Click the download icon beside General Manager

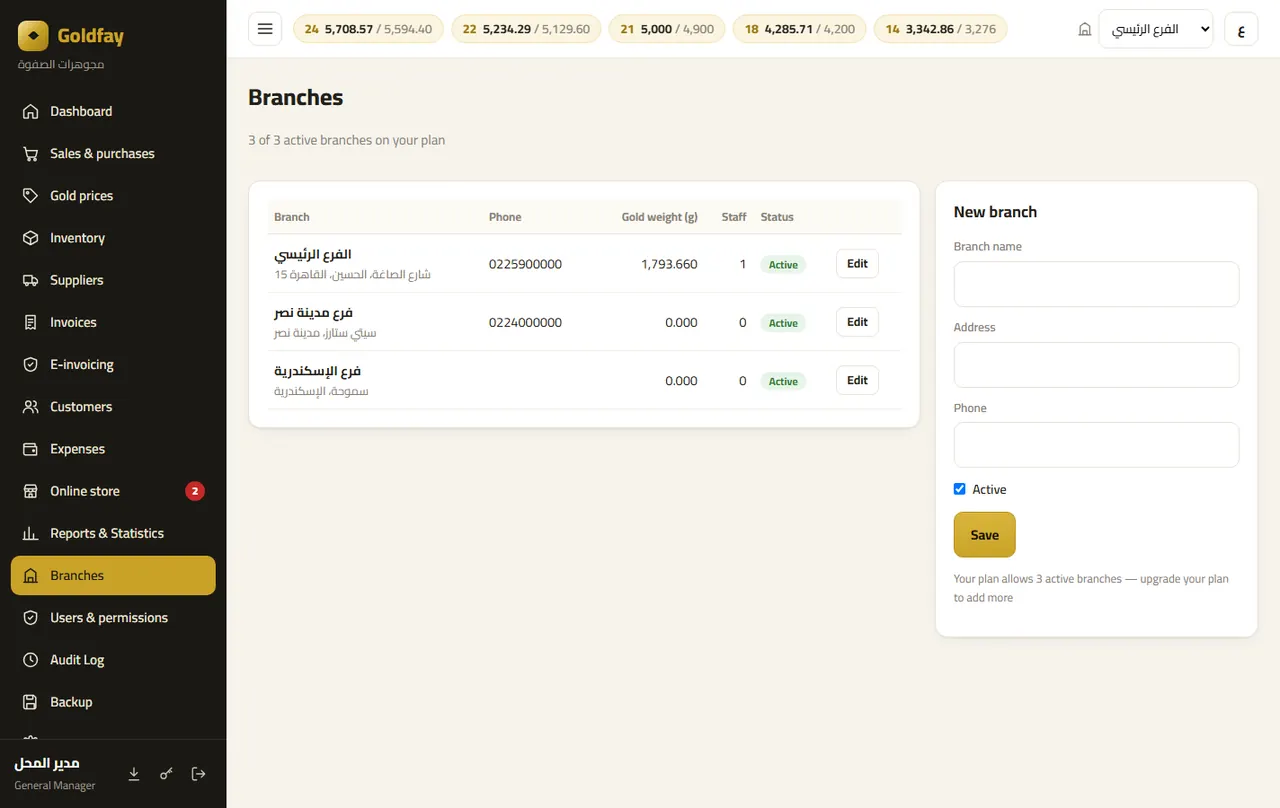(x=134, y=774)
